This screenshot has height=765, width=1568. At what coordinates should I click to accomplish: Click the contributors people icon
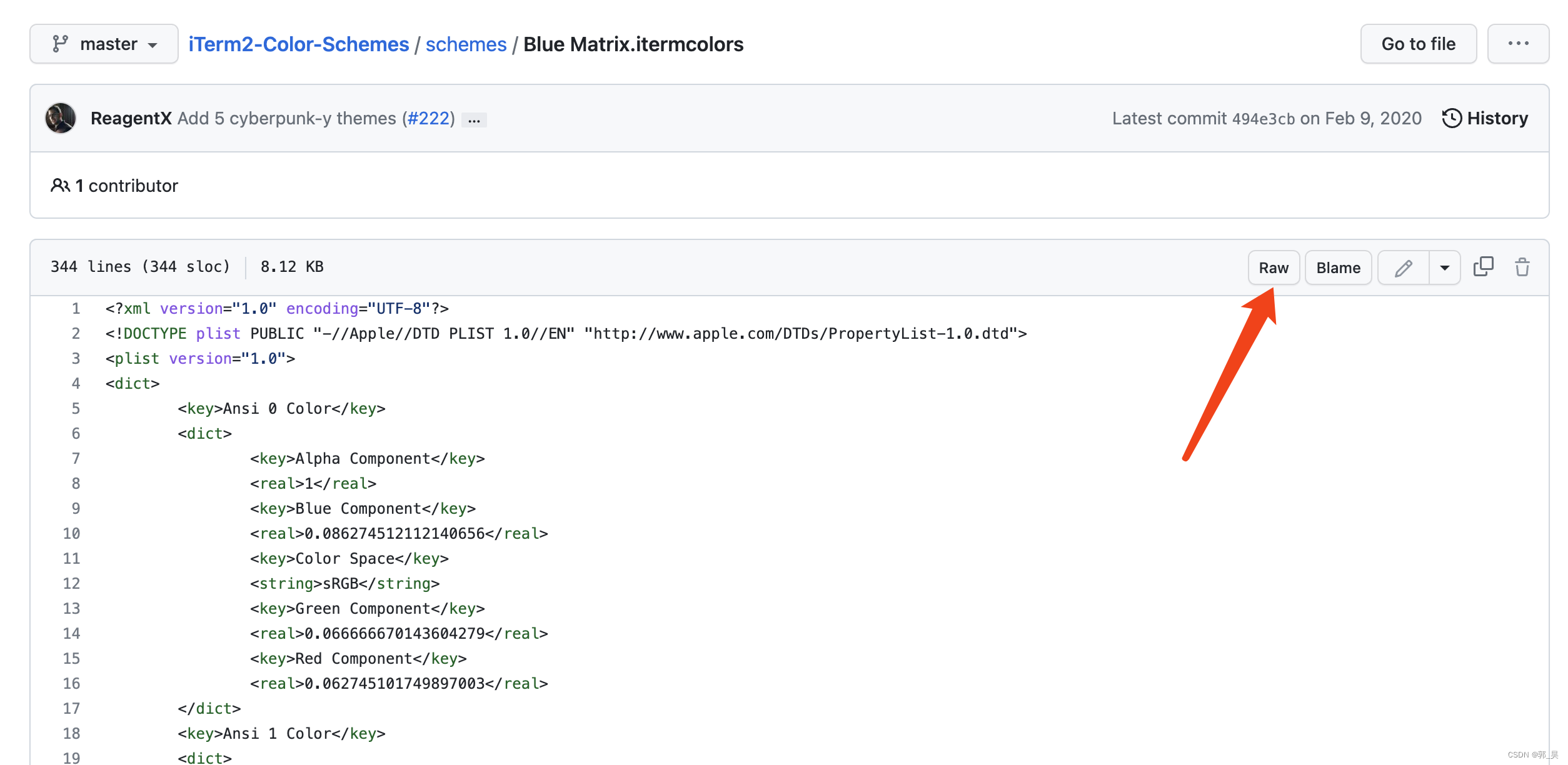pos(60,186)
